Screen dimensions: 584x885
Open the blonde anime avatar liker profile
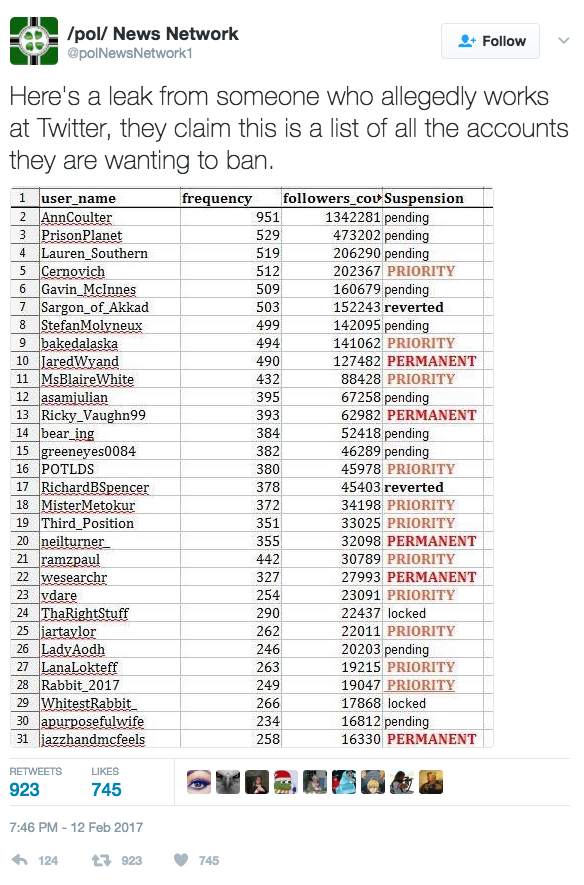pyautogui.click(x=373, y=782)
